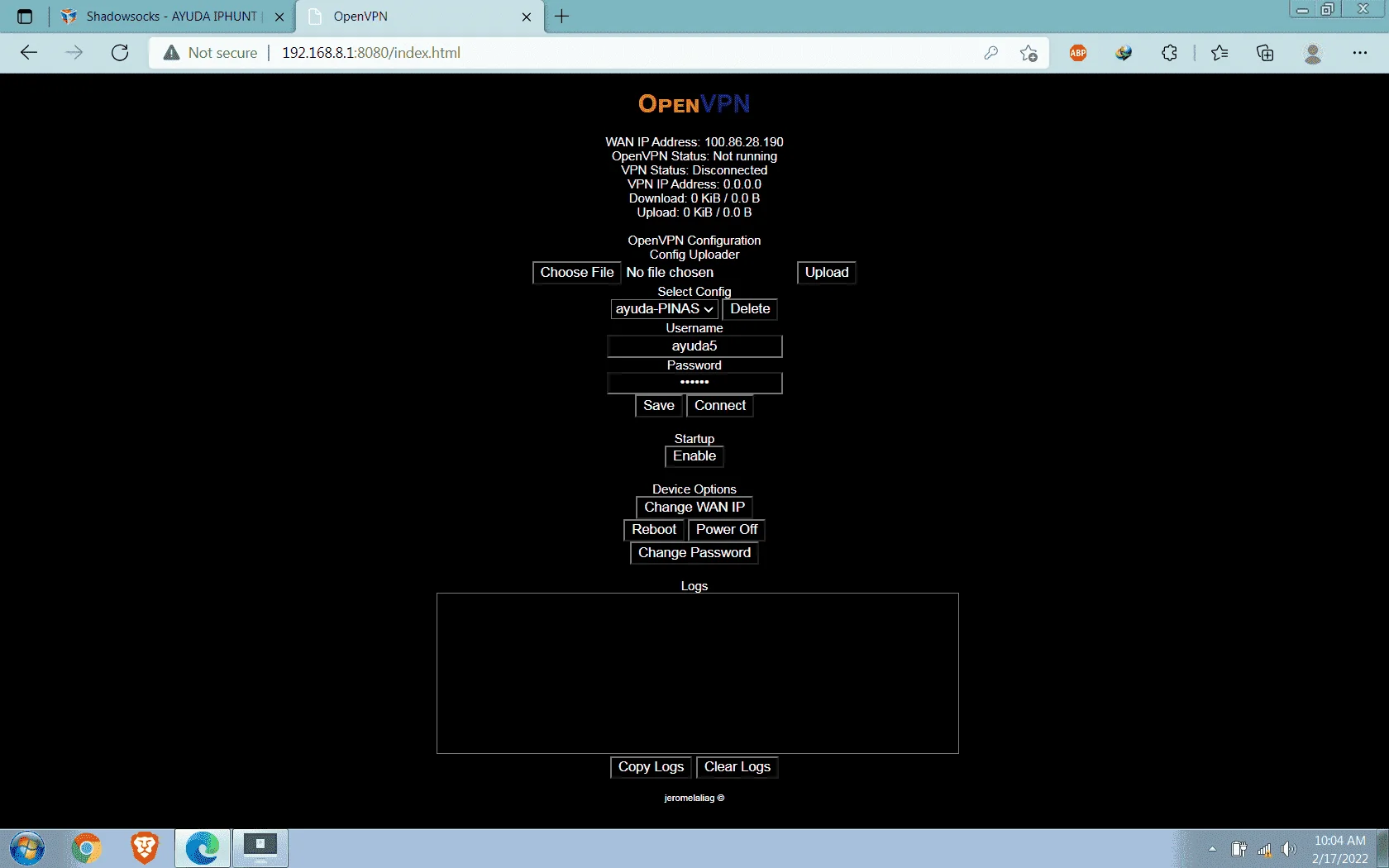
Task: Delete the selected config
Action: point(750,309)
